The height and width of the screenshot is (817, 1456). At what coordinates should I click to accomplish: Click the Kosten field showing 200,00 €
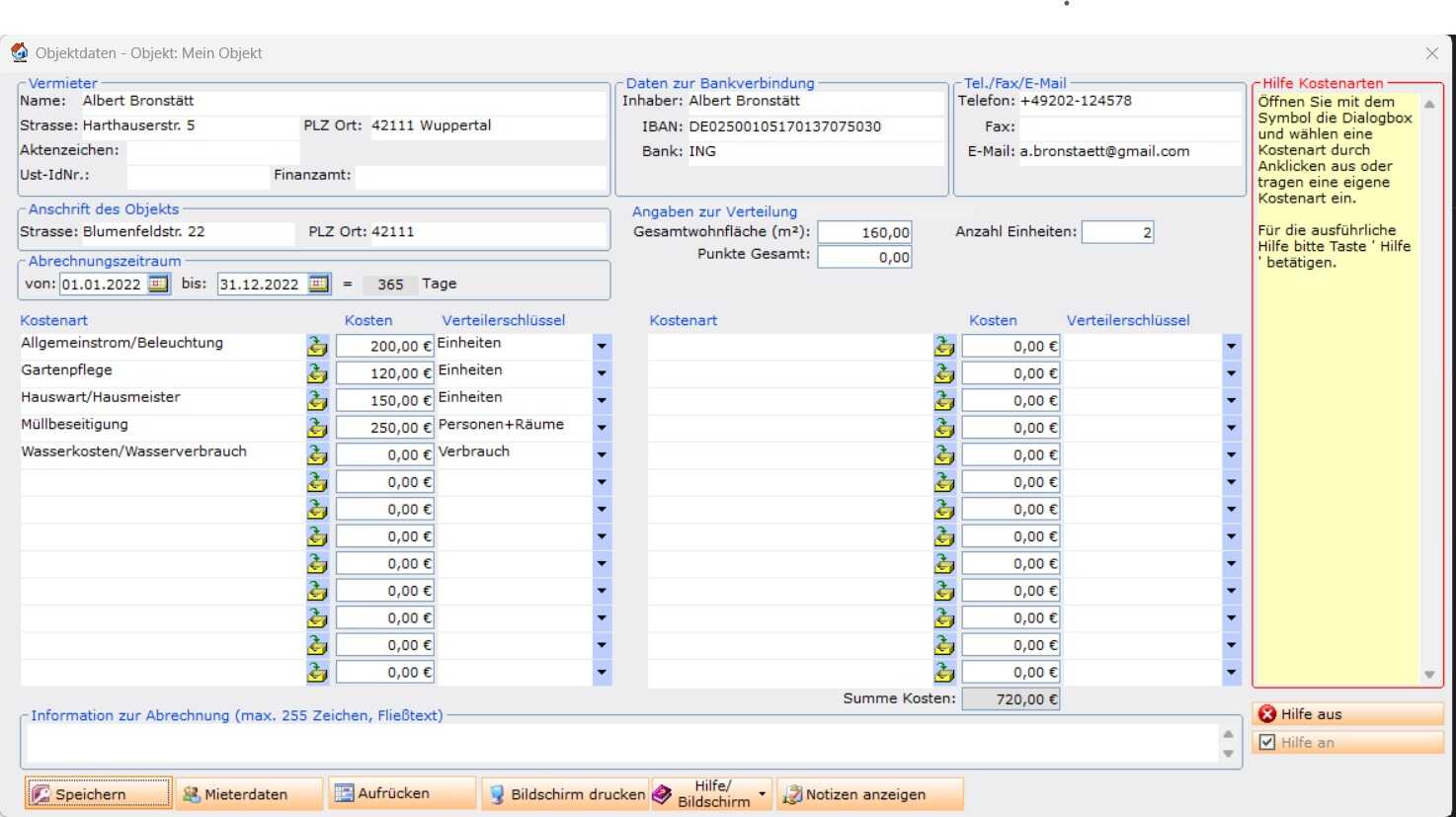tap(384, 346)
